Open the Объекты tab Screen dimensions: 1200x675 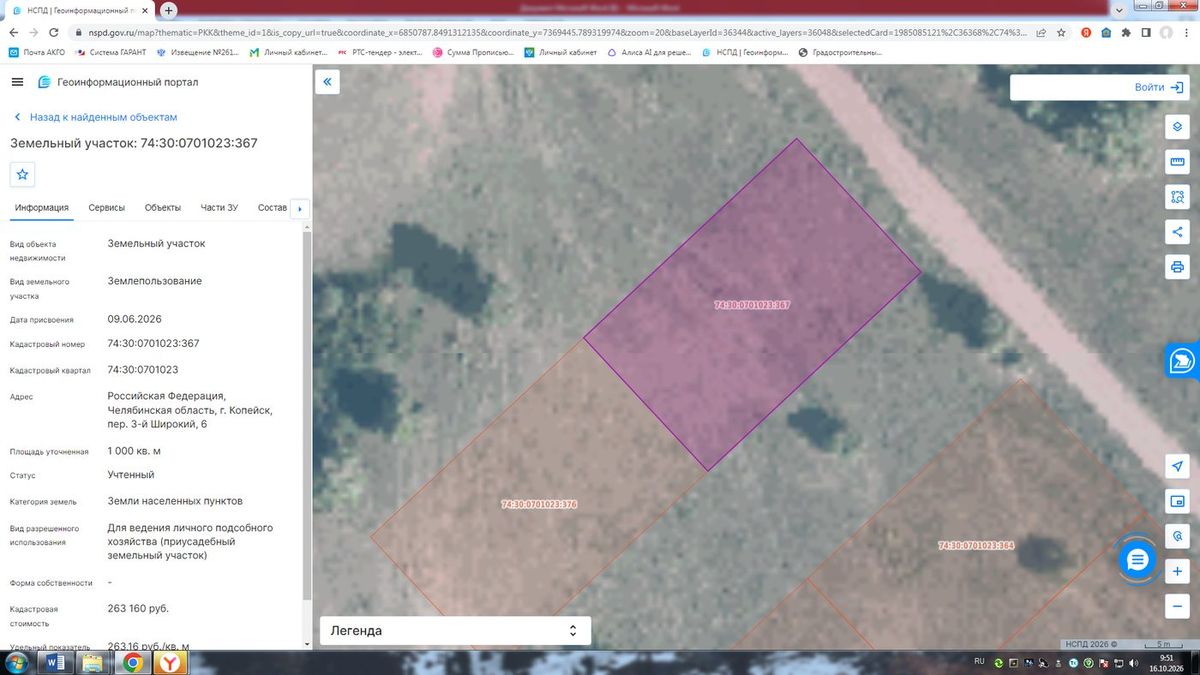[x=163, y=208]
